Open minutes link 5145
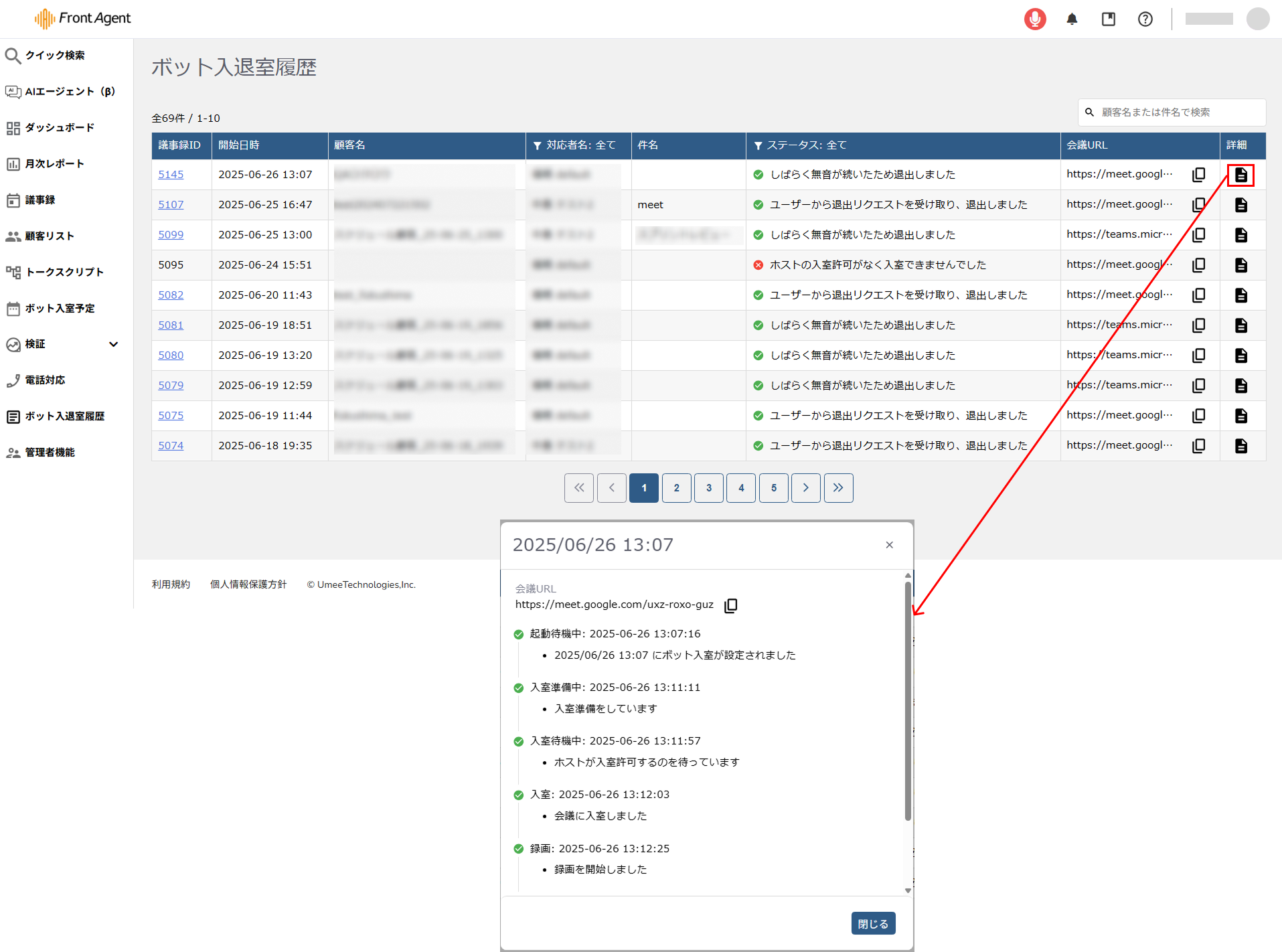Image resolution: width=1282 pixels, height=952 pixels. pos(171,175)
